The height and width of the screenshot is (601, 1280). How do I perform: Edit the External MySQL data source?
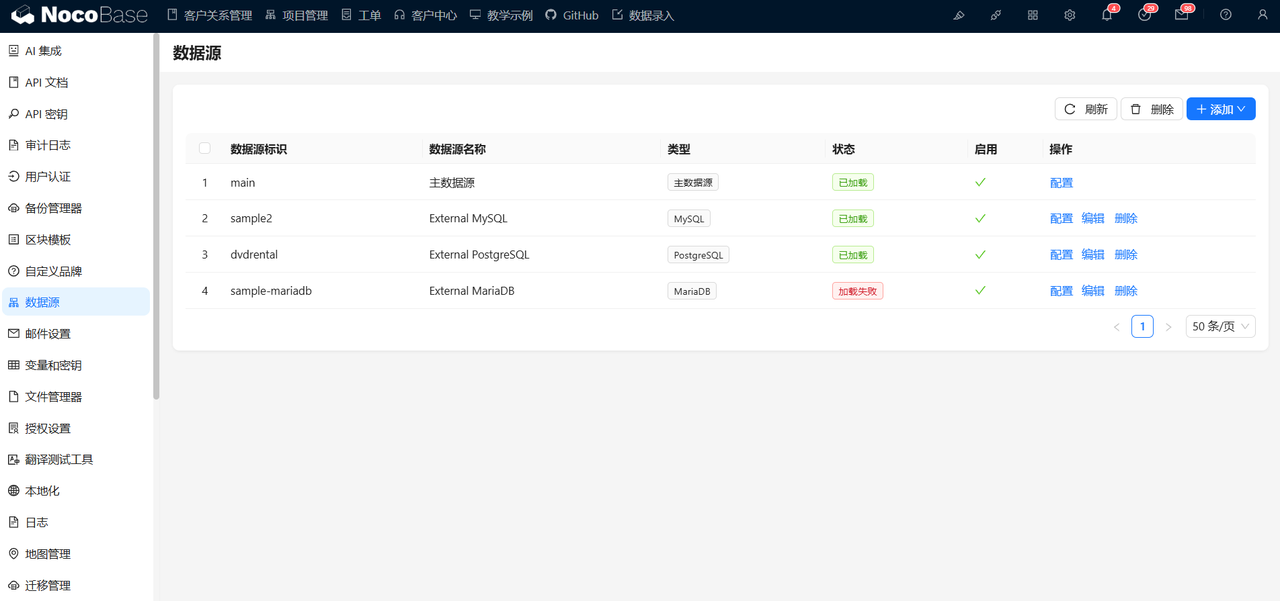pos(1093,218)
